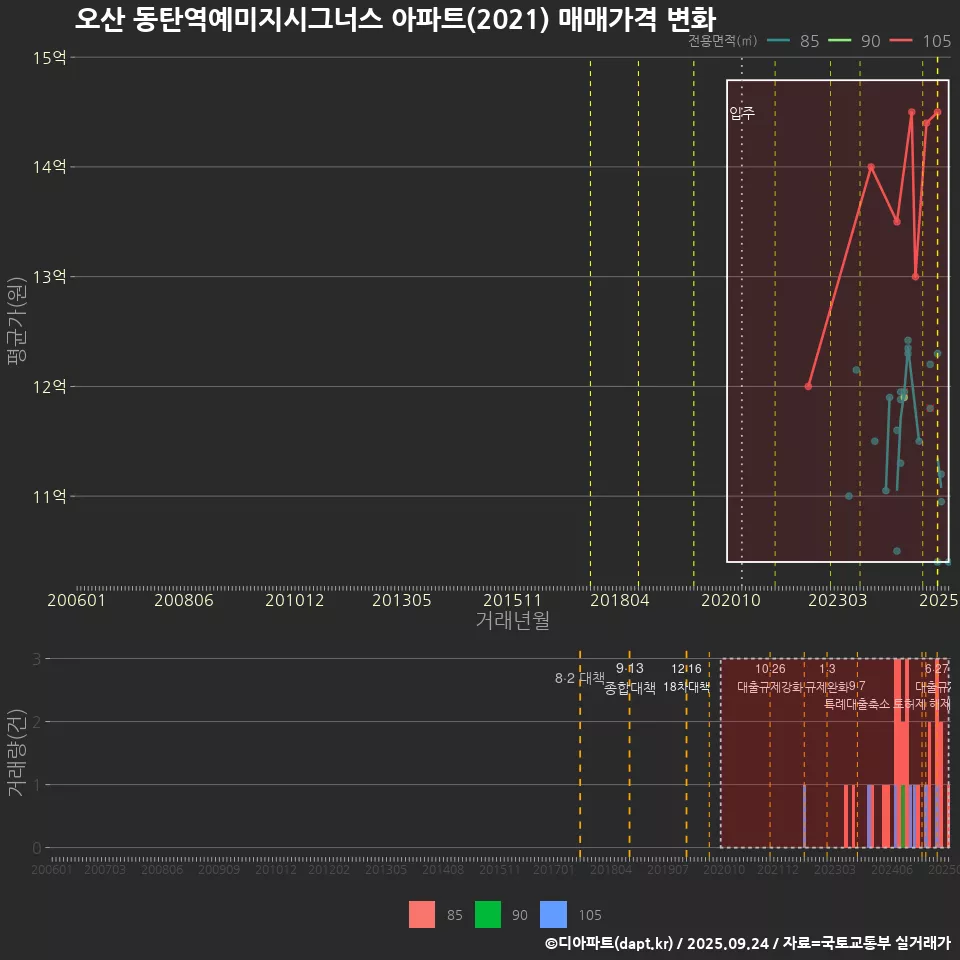Click the red 85 swatch in bottom legend
This screenshot has height=960, width=960.
422,914
